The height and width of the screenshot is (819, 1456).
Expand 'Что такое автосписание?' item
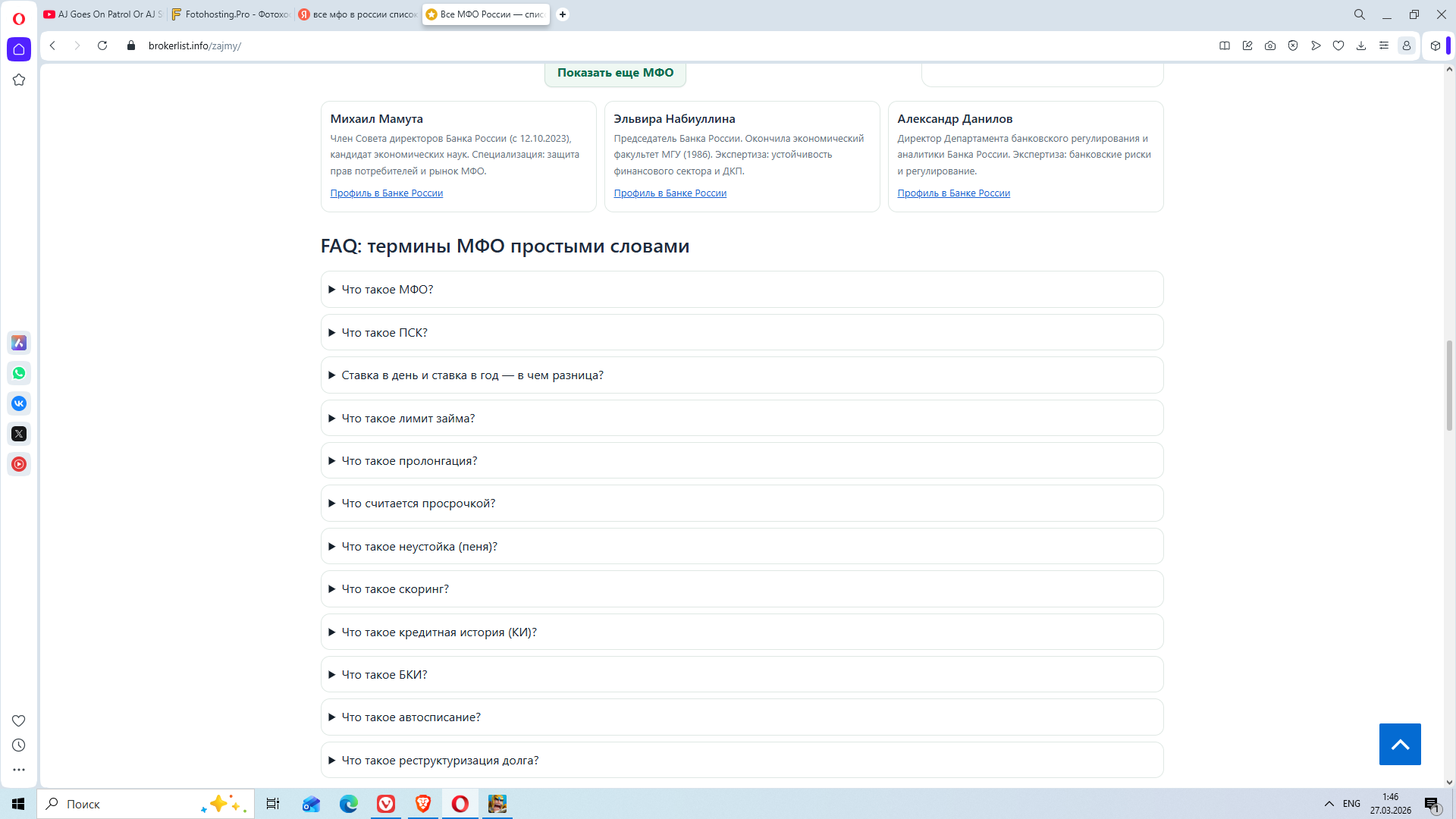pyautogui.click(x=411, y=717)
